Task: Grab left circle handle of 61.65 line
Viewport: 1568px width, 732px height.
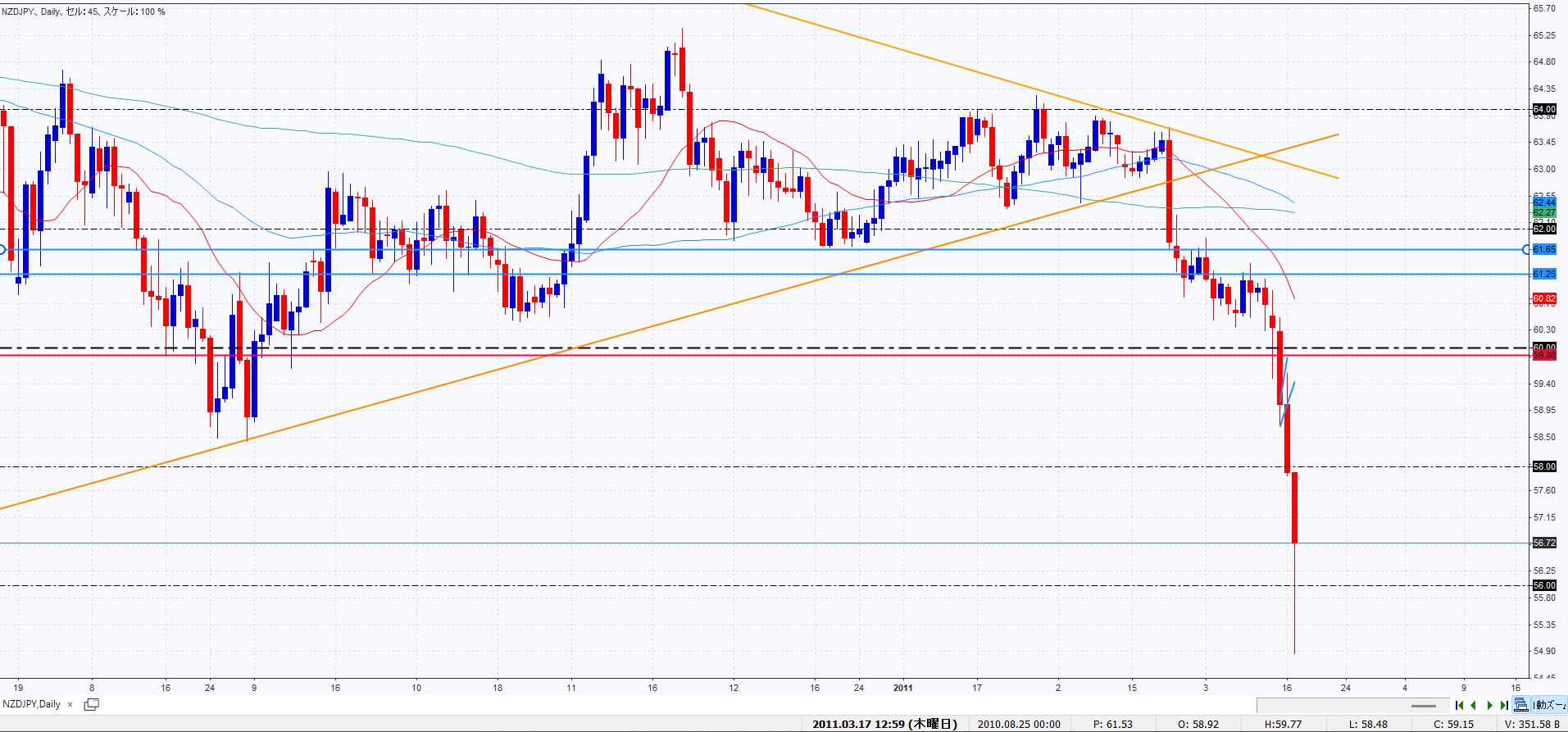Action: 2,249
